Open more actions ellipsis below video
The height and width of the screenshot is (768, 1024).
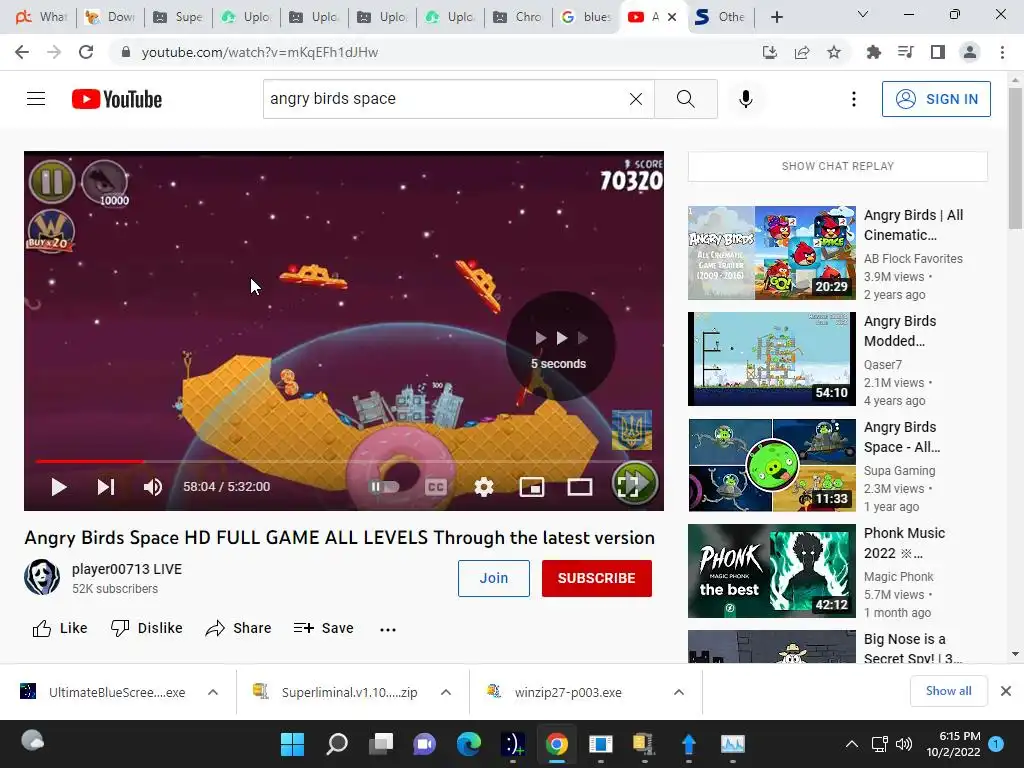(388, 630)
